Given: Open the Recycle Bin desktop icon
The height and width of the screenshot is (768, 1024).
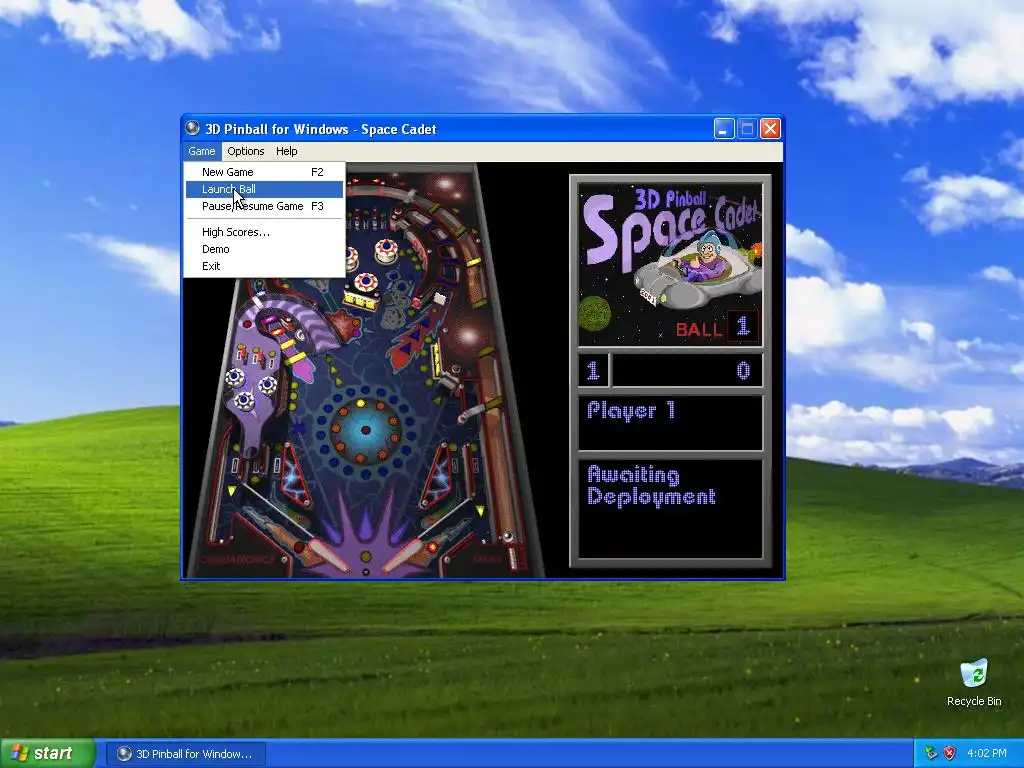Looking at the screenshot, I should (974, 683).
